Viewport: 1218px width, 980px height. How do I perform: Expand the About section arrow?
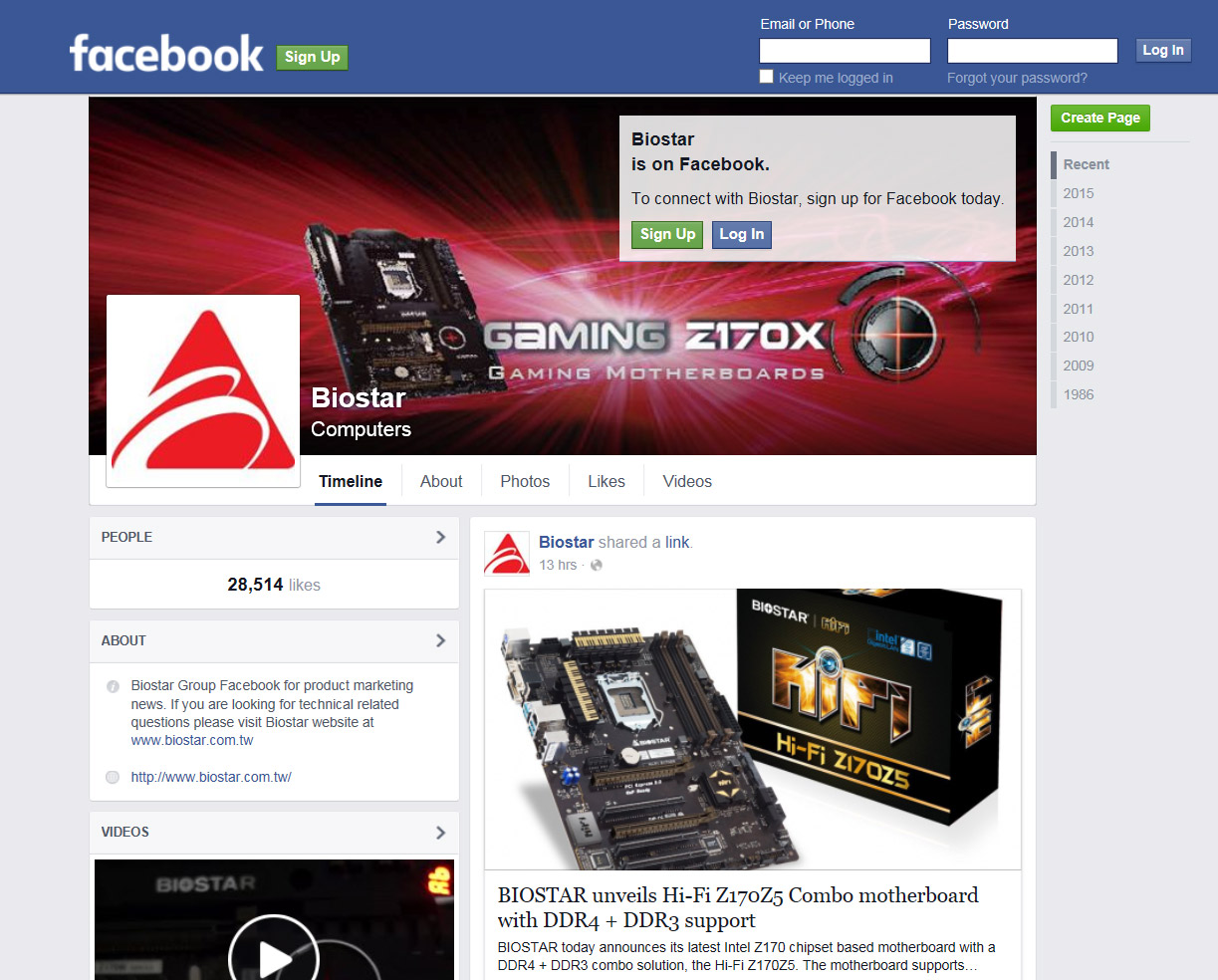click(440, 640)
